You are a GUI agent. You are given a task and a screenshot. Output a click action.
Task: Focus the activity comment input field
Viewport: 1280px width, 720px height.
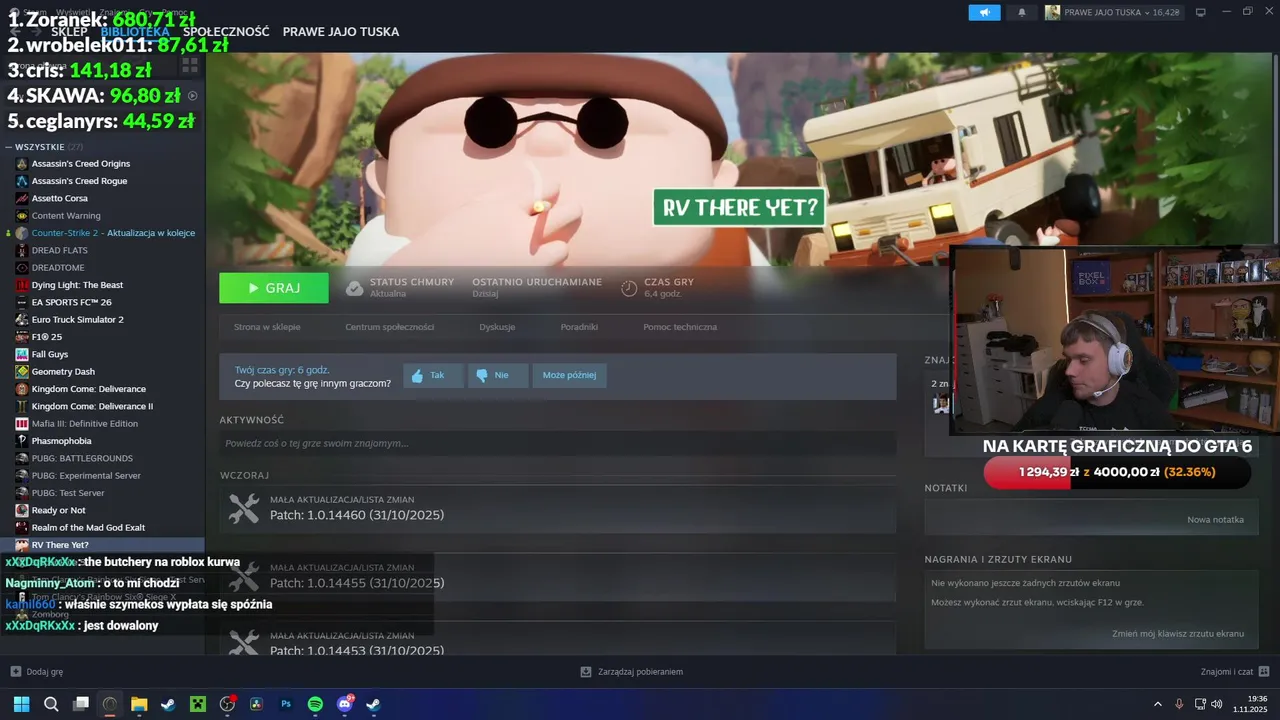558,443
